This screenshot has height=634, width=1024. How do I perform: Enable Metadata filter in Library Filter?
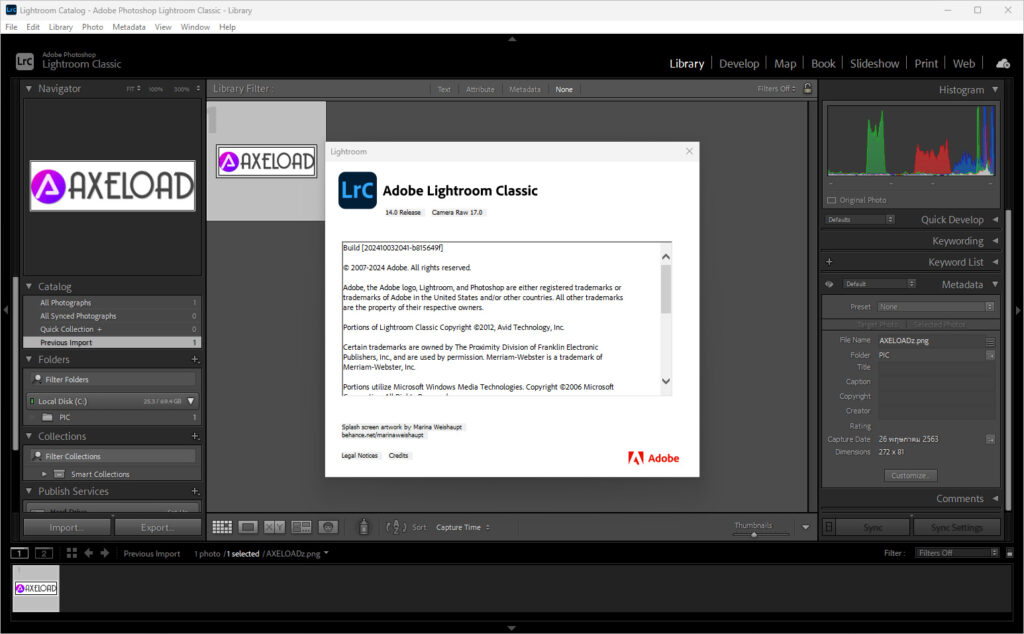tap(524, 89)
